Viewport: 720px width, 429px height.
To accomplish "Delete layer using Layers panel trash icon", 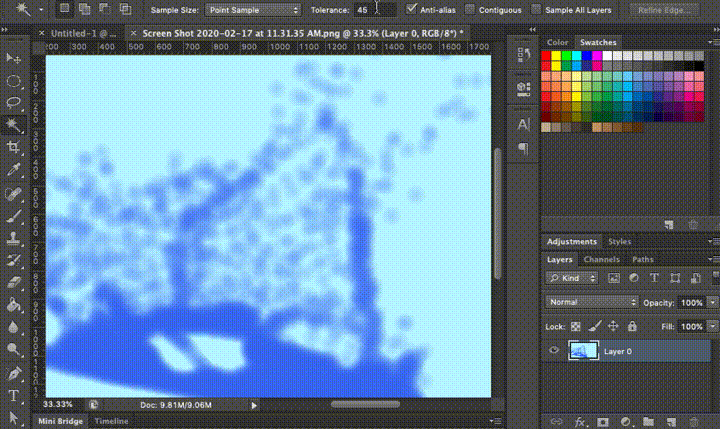I will click(x=693, y=422).
